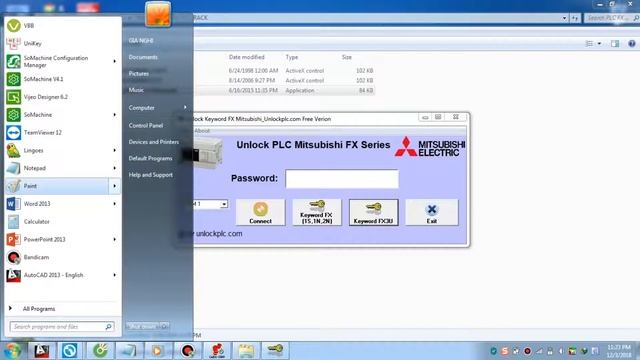Select the Application file row
Viewport: 640px width, 360px height.
coord(284,90)
